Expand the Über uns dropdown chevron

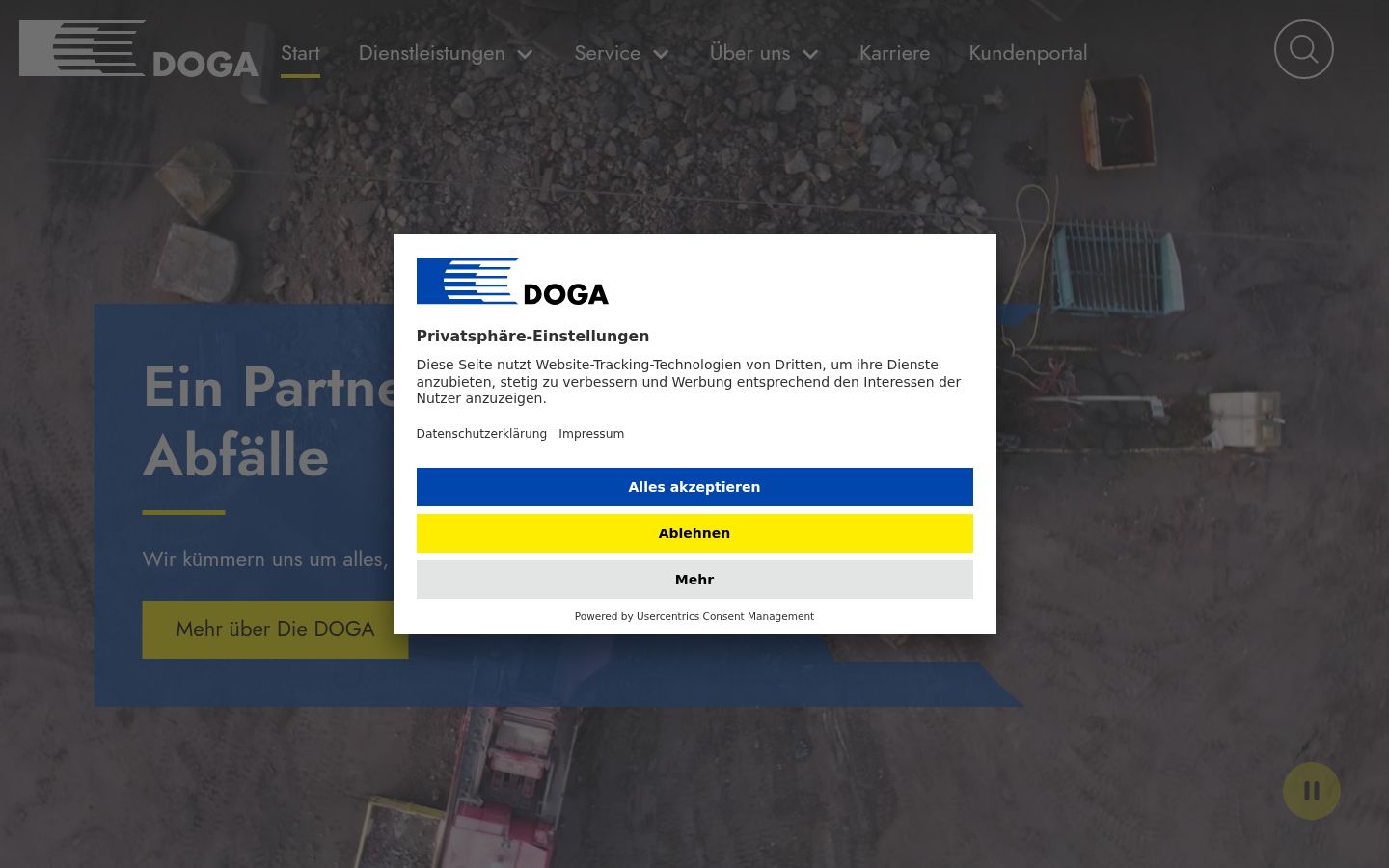pos(810,54)
